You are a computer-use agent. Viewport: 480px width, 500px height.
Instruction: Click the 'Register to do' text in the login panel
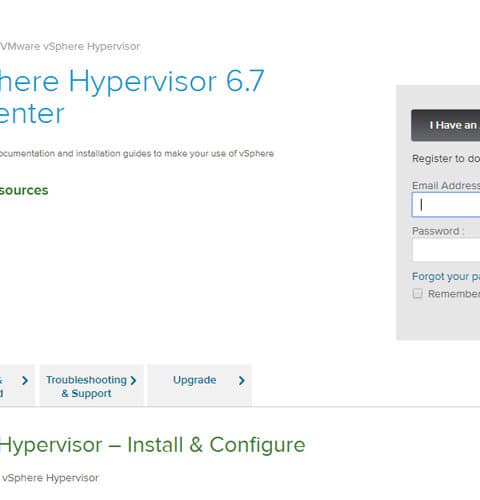click(446, 159)
